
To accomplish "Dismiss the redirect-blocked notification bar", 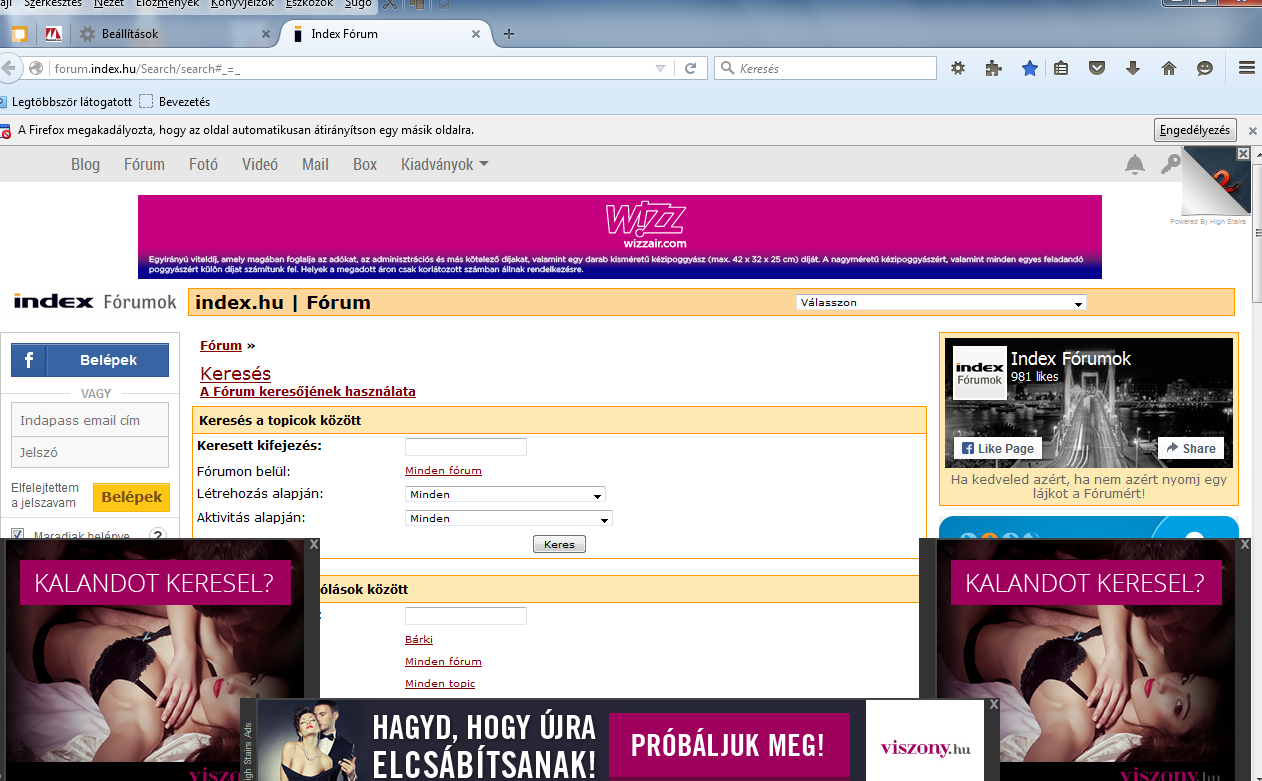I will (x=1251, y=130).
